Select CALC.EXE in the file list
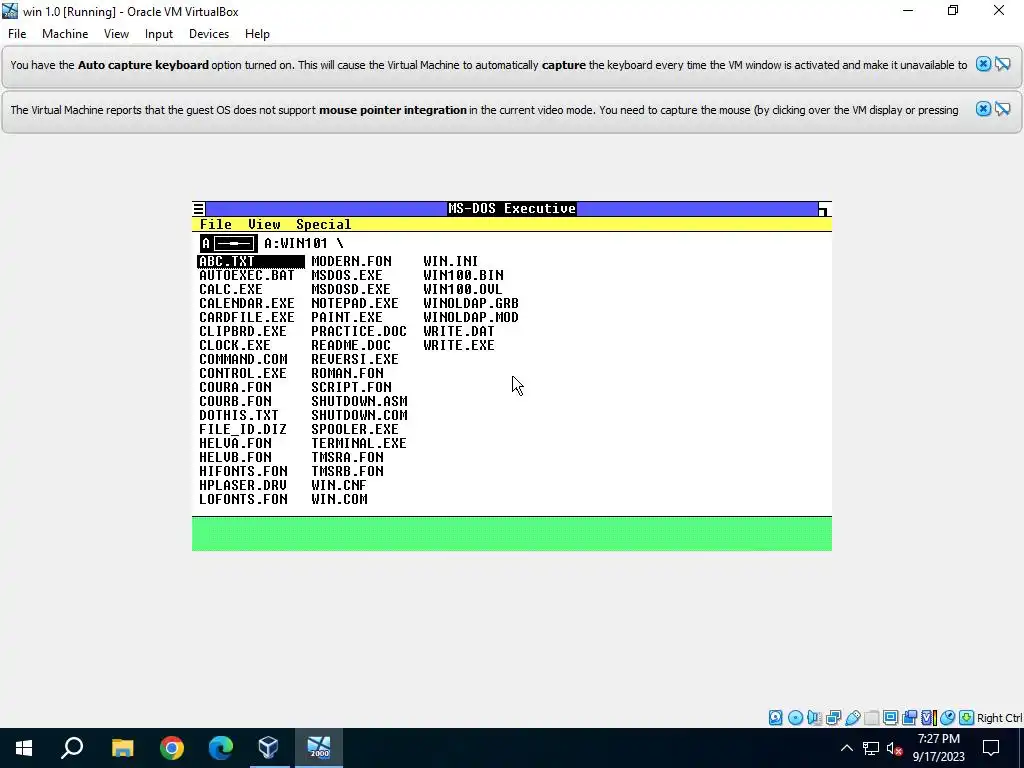The height and width of the screenshot is (768, 1024). 231,289
